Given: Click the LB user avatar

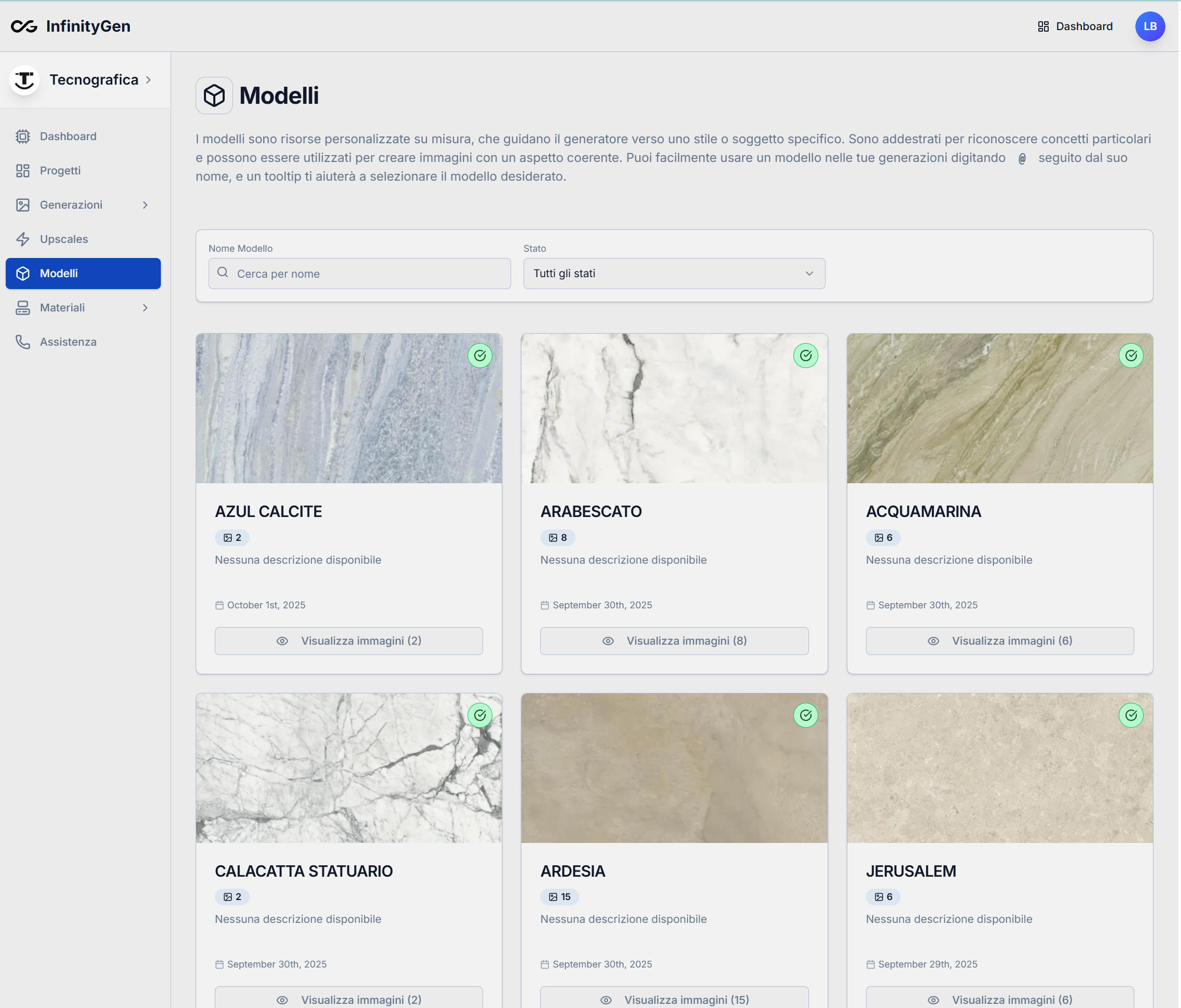Looking at the screenshot, I should [x=1150, y=26].
